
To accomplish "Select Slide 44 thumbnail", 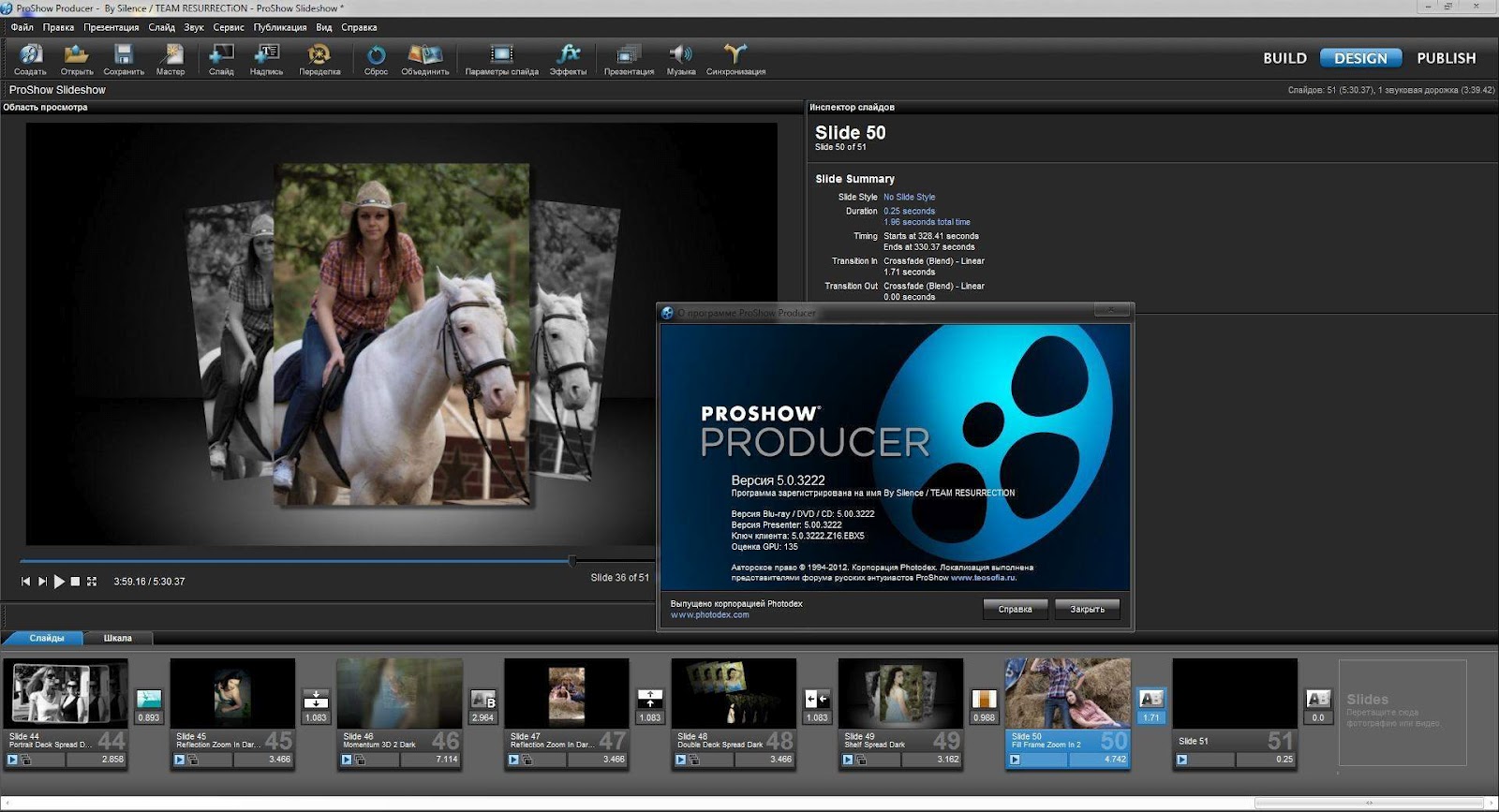I will (x=66, y=693).
